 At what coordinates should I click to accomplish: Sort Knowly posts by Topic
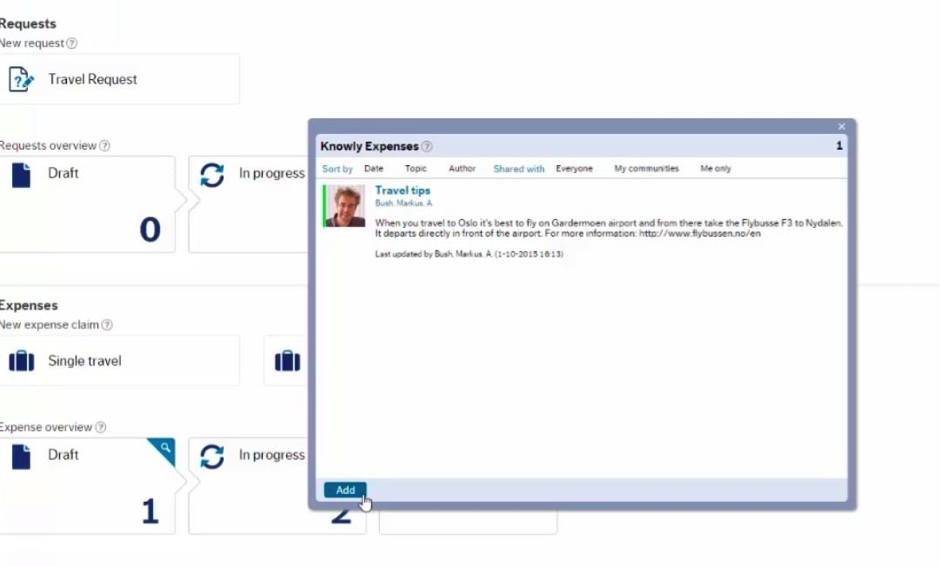[415, 169]
